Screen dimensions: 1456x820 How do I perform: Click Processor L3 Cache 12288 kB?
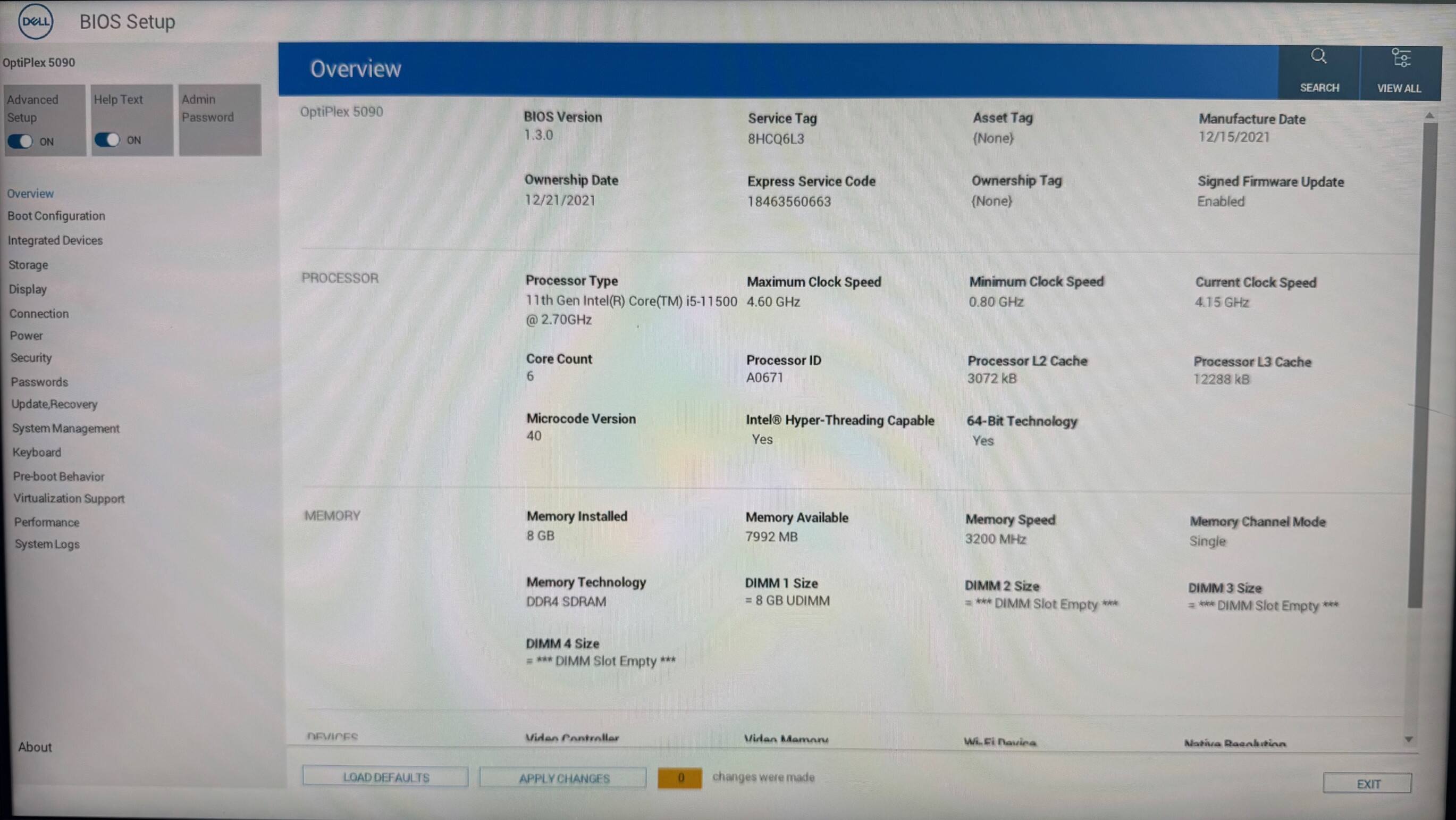[1221, 380]
